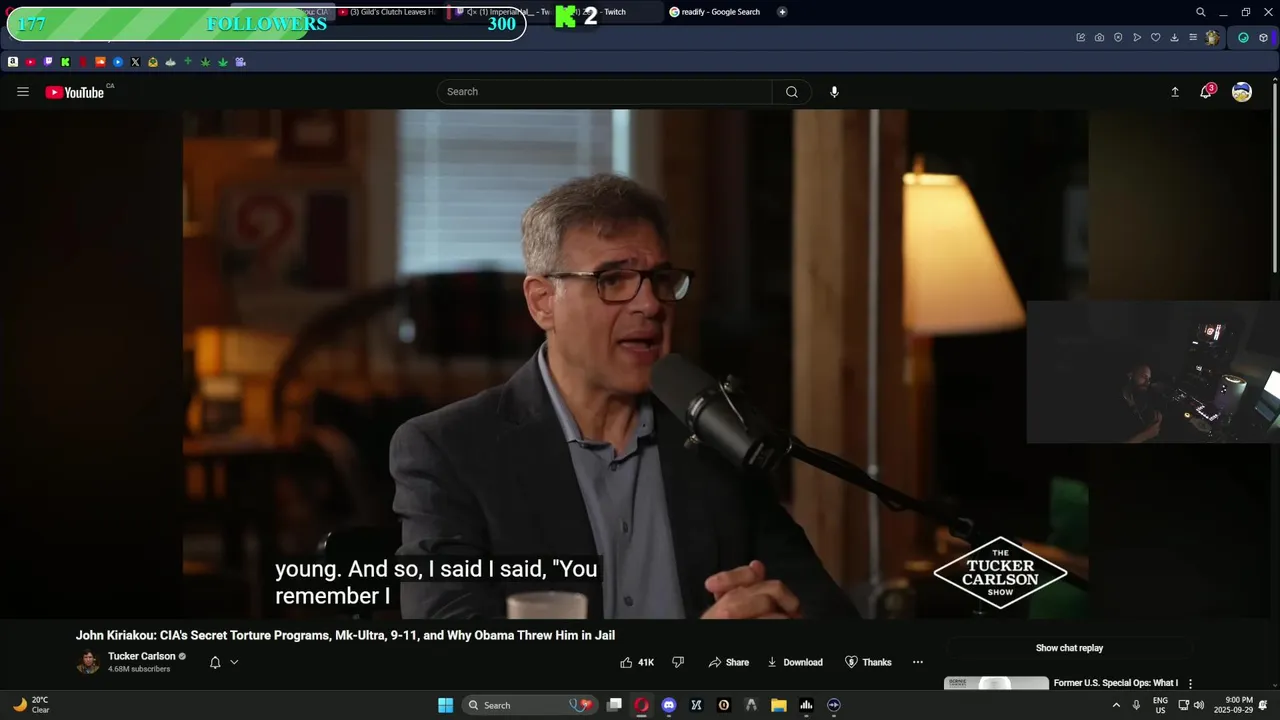Open the Twitch bookmark in bookmarks bar

coord(48,62)
